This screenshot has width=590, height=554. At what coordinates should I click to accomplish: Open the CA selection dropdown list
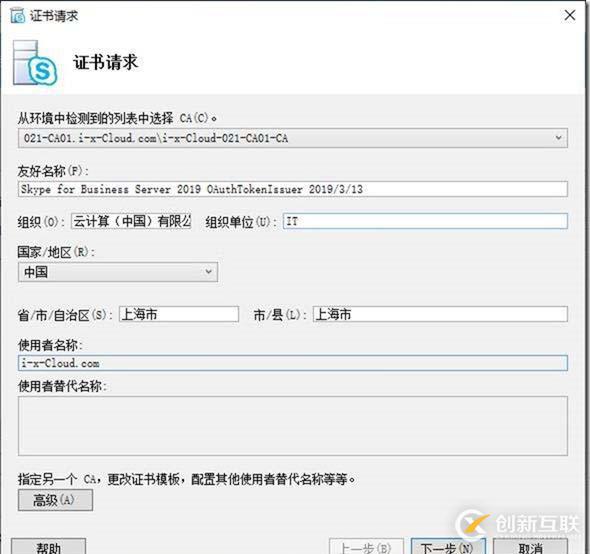293,138
